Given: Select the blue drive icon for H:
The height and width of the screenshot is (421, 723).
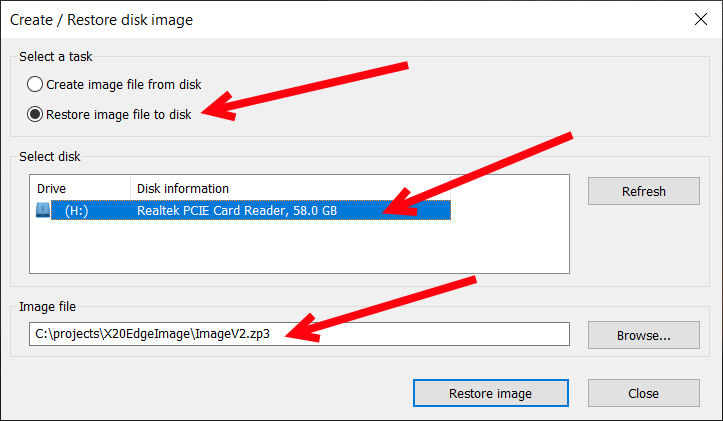Looking at the screenshot, I should pyautogui.click(x=42, y=210).
